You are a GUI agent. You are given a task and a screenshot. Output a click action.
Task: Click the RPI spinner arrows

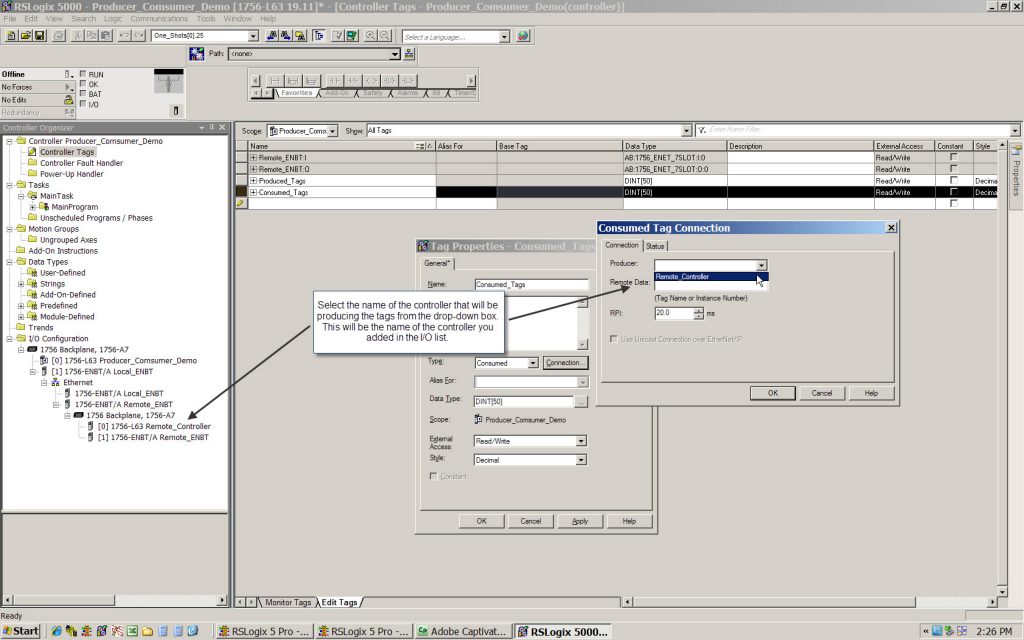point(699,313)
